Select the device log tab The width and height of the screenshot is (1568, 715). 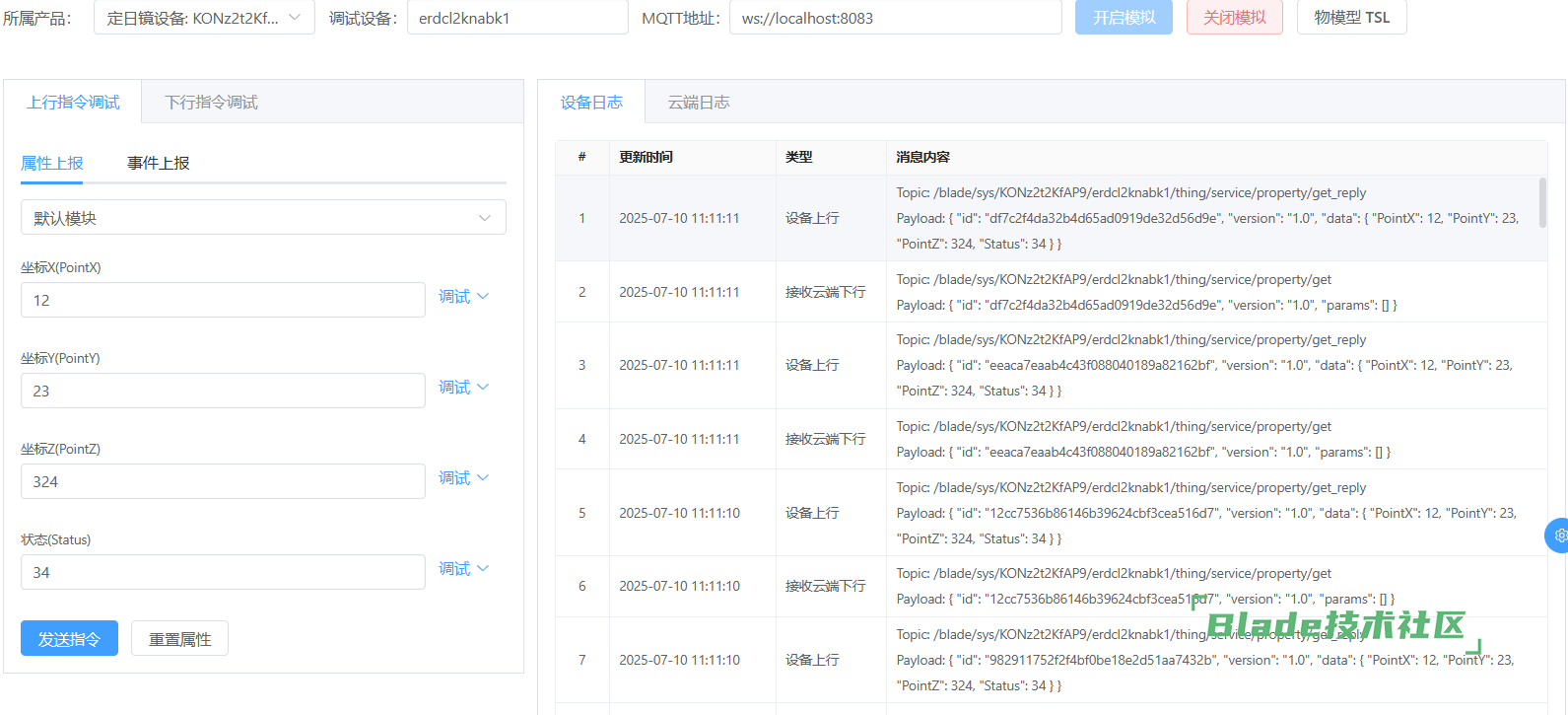(591, 103)
